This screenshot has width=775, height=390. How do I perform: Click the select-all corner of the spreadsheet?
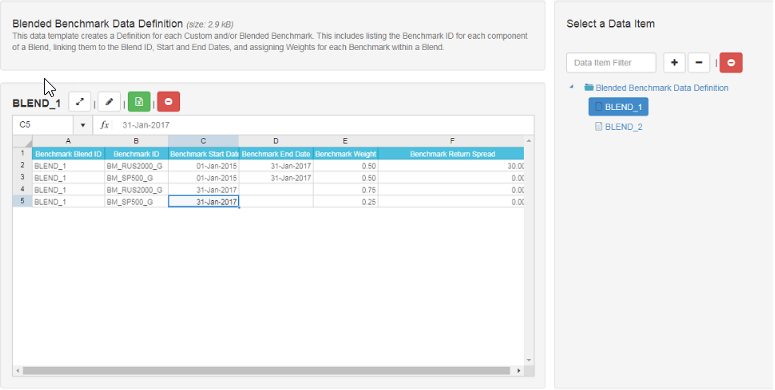(x=22, y=141)
